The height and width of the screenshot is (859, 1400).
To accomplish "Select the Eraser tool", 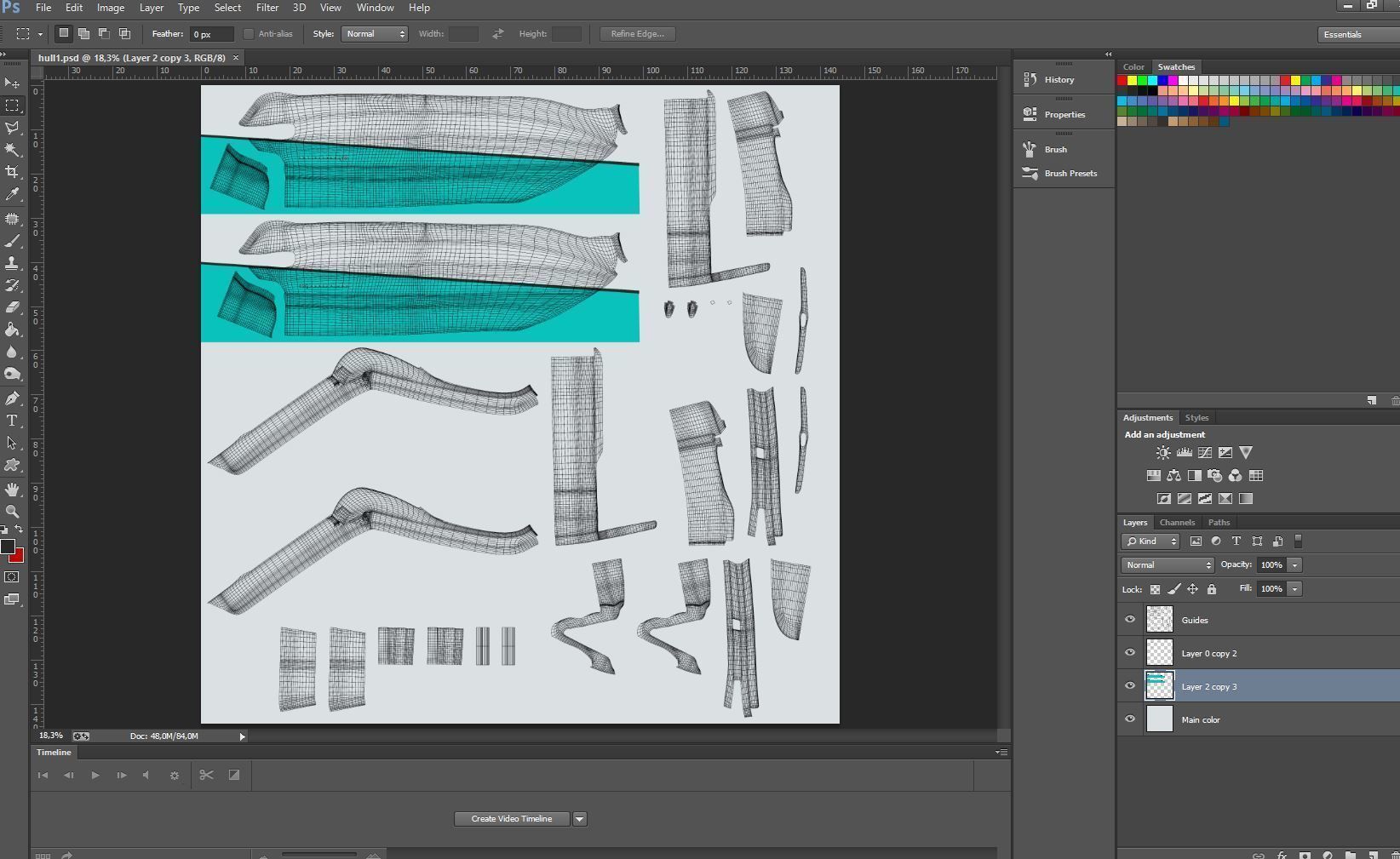I will coord(12,307).
